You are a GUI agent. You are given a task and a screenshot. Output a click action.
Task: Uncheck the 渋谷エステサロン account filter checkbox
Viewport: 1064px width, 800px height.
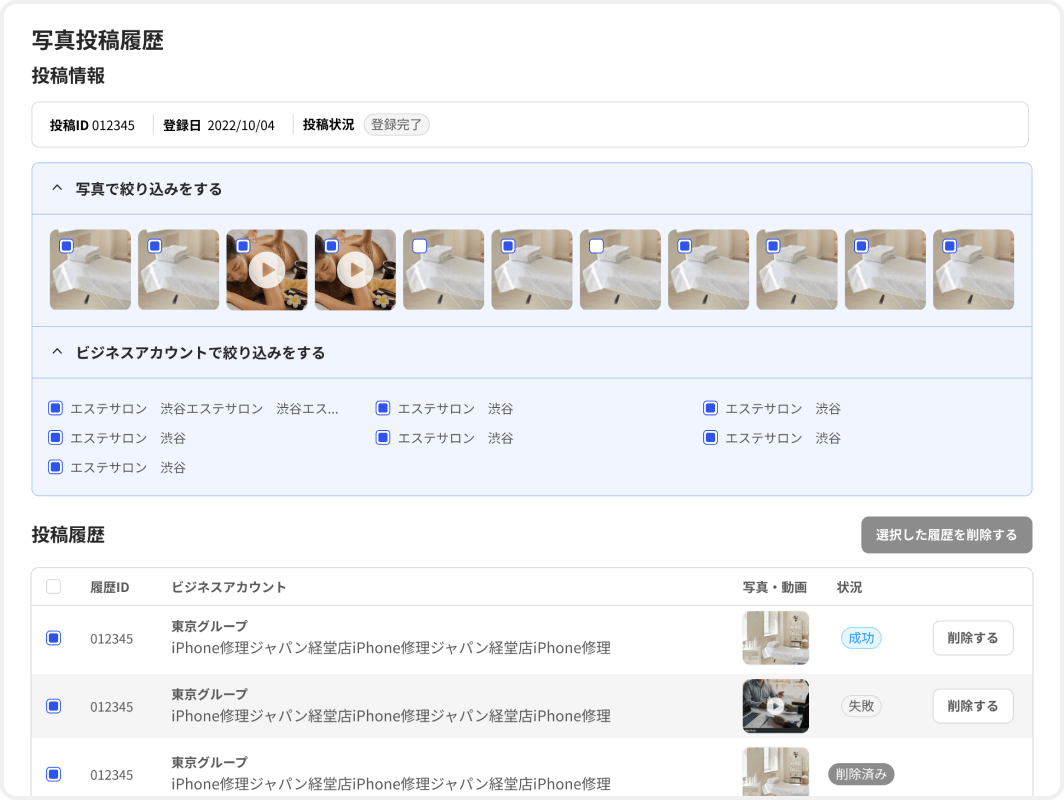point(55,408)
